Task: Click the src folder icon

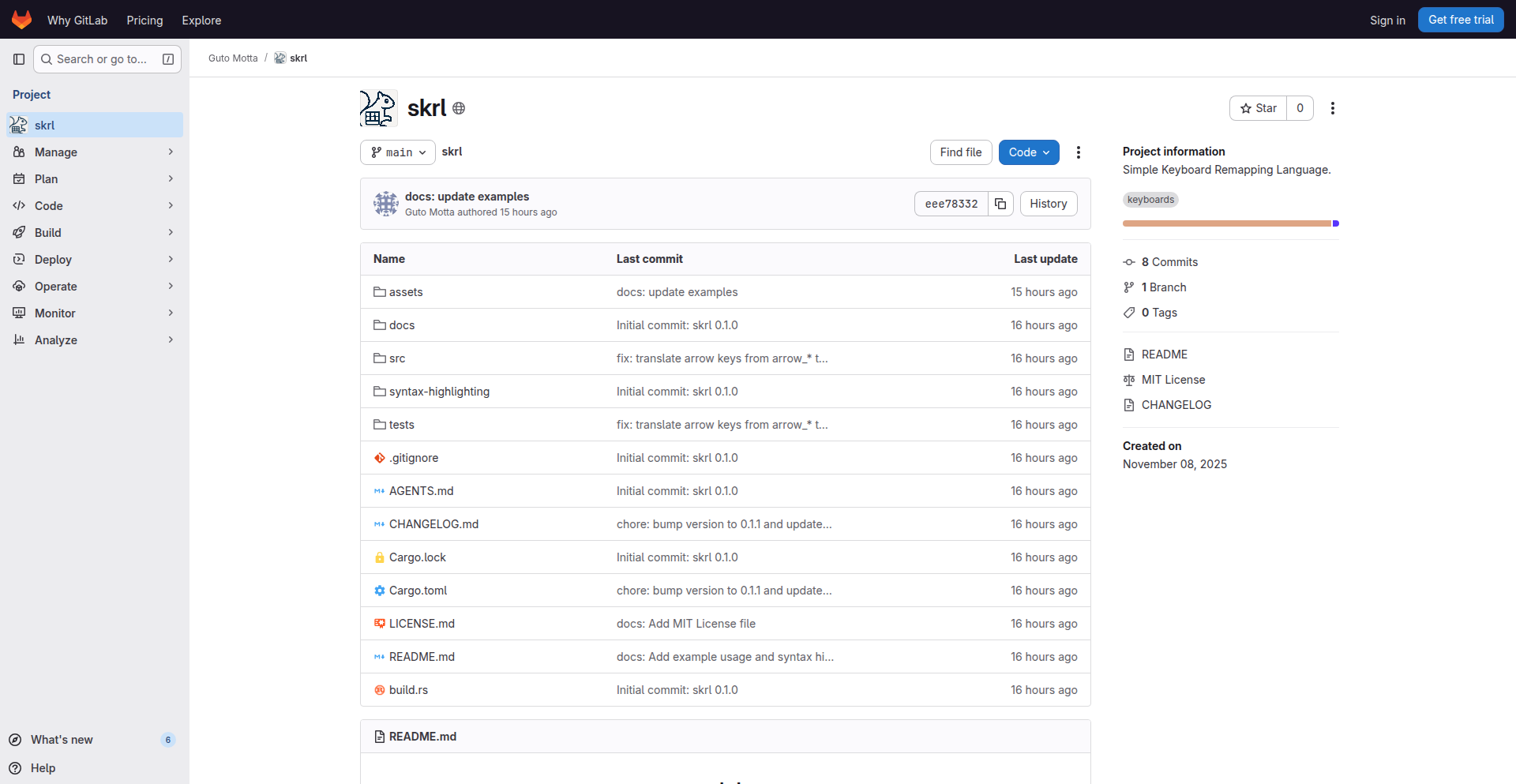Action: (x=380, y=358)
